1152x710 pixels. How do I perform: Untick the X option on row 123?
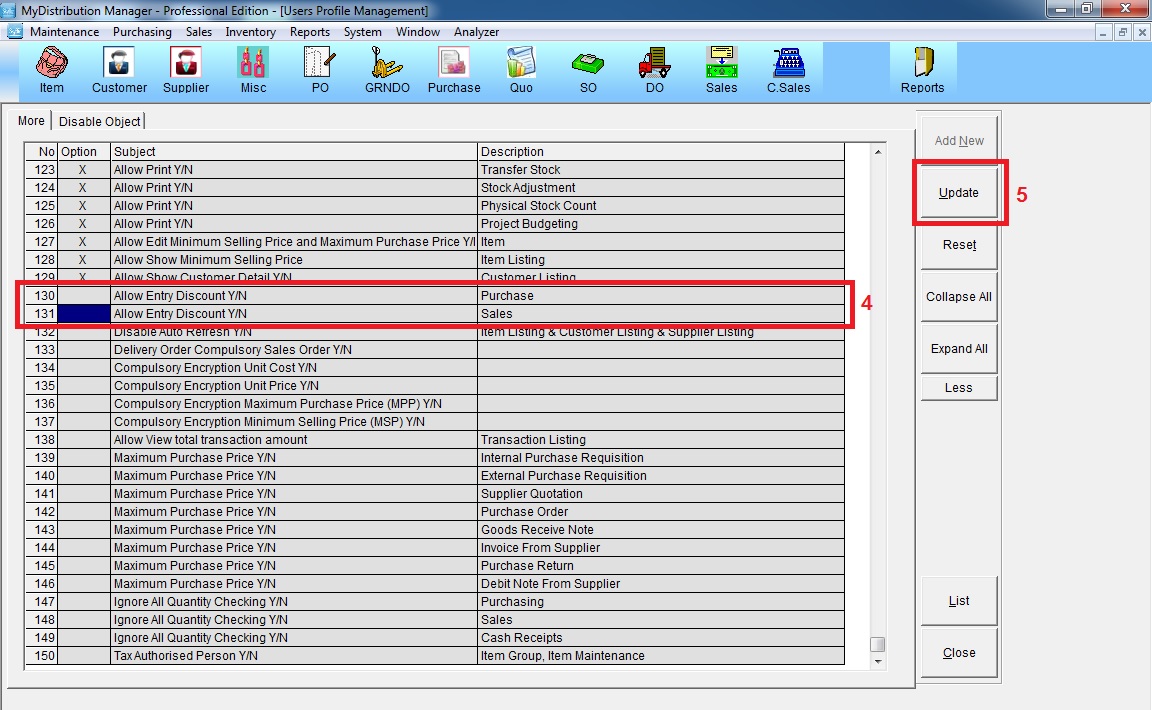click(x=83, y=170)
